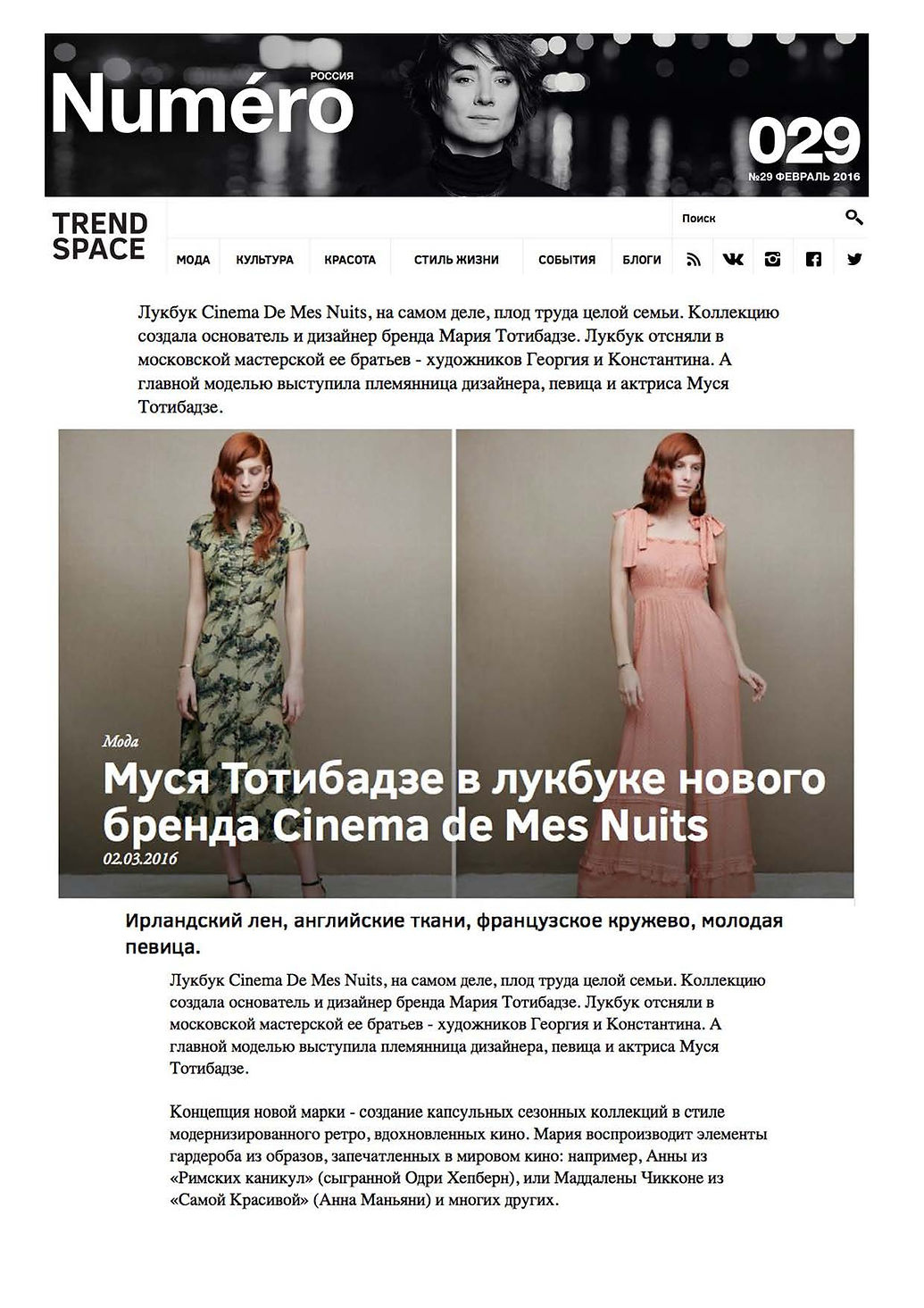
Task: Open the Instagram icon
Action: (772, 260)
